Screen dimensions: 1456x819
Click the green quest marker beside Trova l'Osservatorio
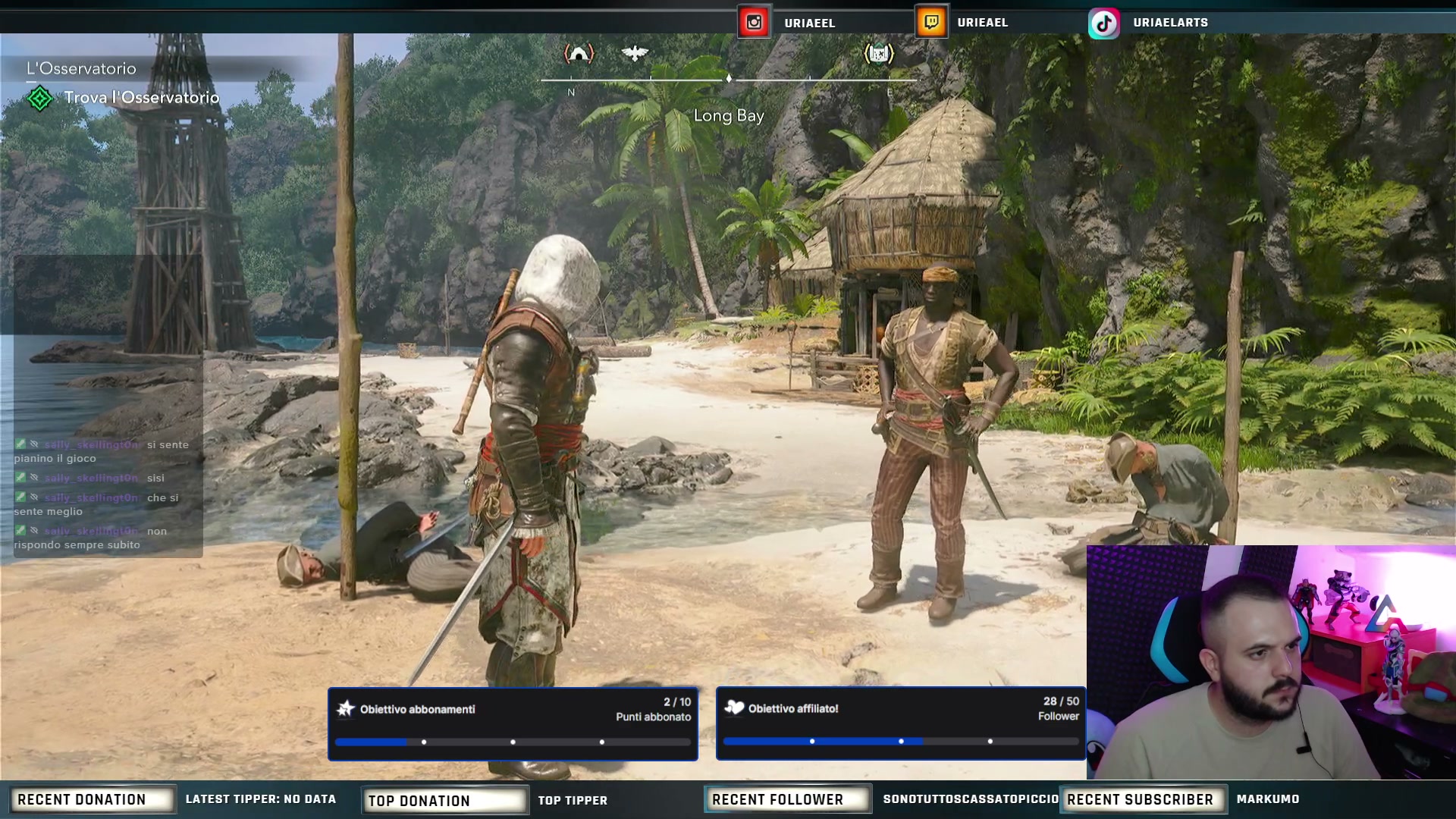click(x=39, y=98)
